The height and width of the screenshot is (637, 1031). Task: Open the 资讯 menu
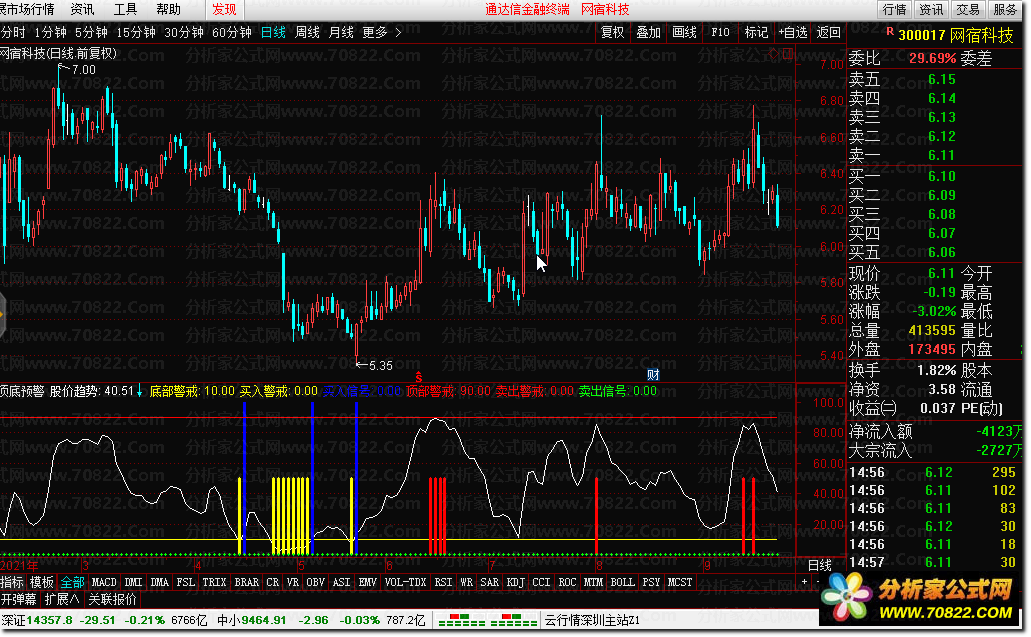82,9
